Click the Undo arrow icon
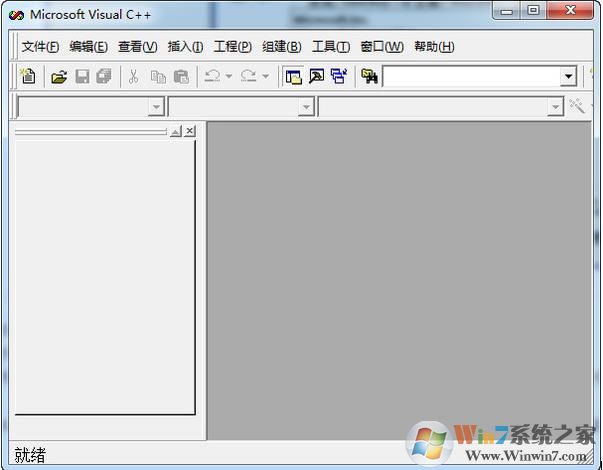 pos(212,76)
